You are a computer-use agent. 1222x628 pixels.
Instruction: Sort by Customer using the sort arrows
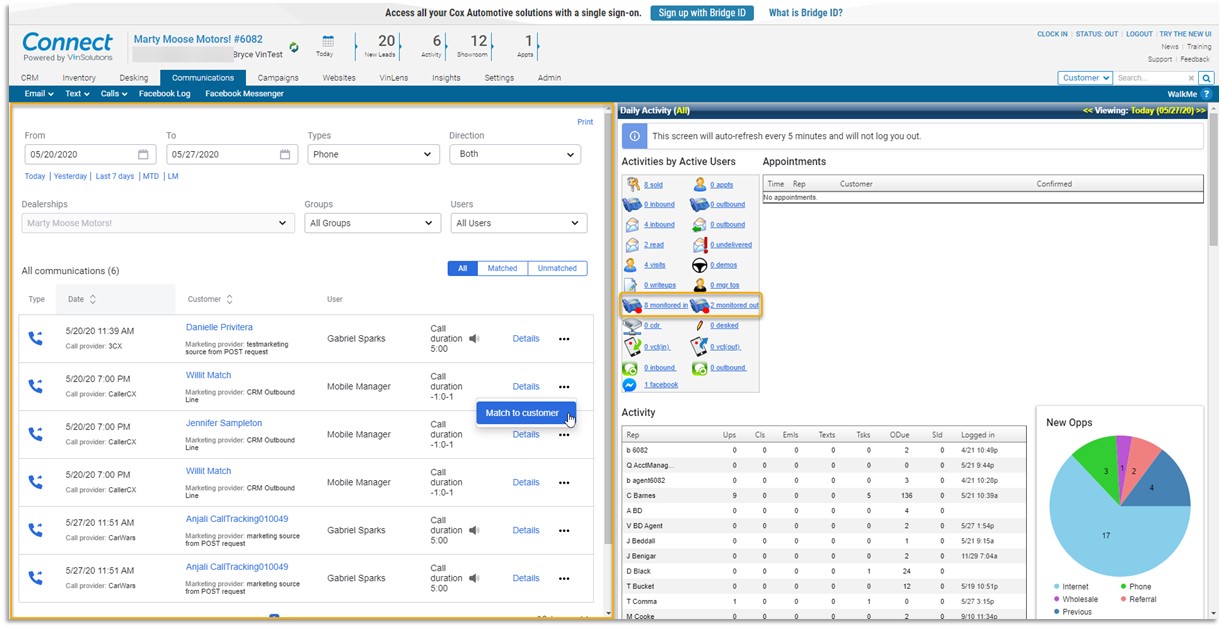tap(229, 299)
